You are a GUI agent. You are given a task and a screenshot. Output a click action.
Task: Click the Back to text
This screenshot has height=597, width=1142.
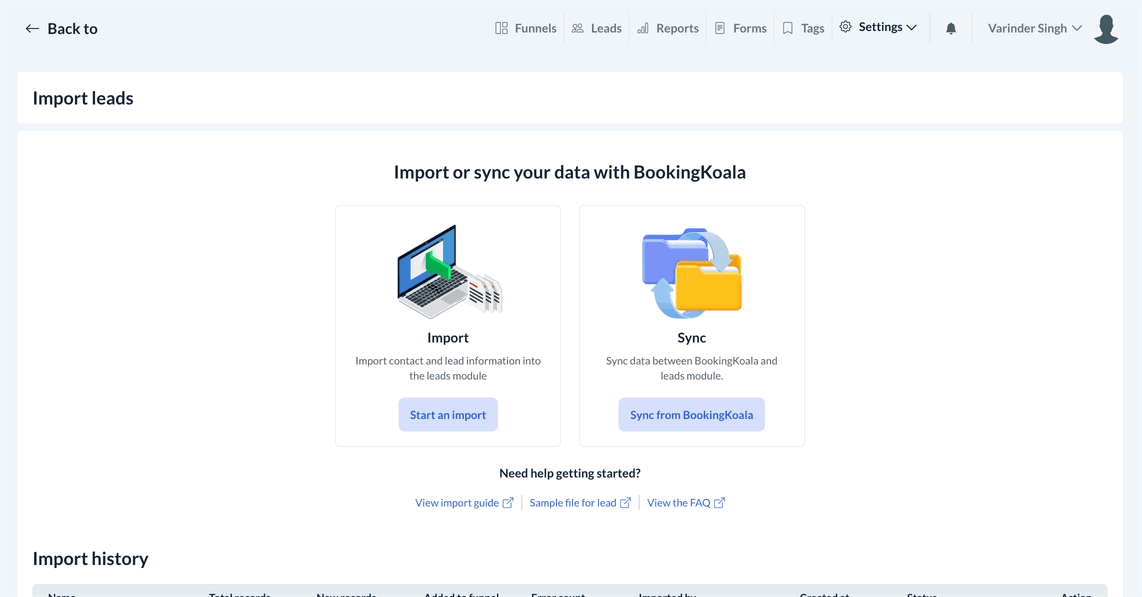72,28
